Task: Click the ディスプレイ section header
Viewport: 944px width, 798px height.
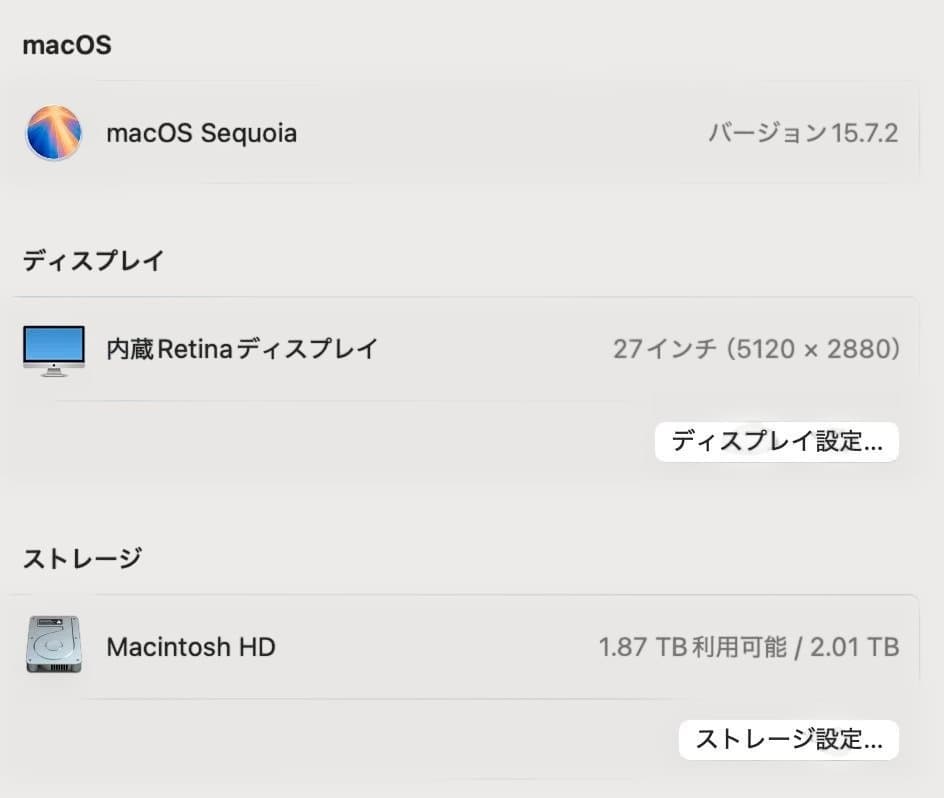Action: pyautogui.click(x=92, y=260)
